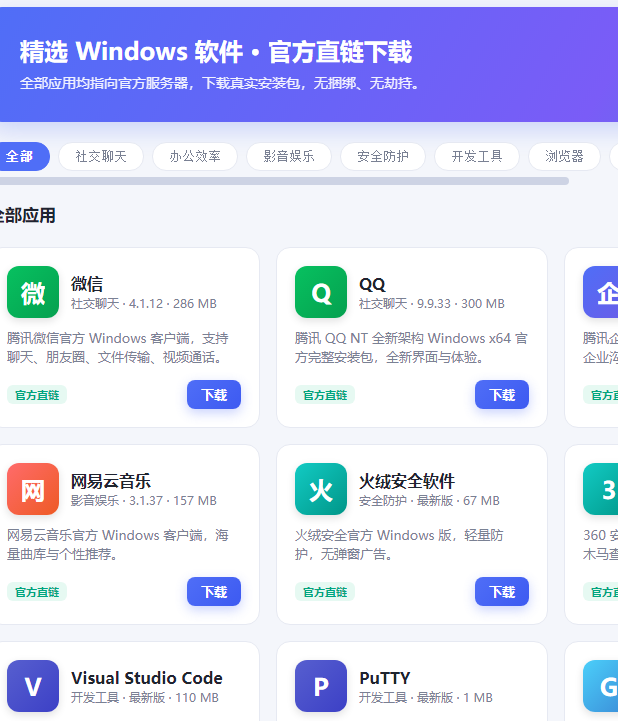Click the partially visible 360 app icon
The image size is (618, 721).
tap(601, 489)
